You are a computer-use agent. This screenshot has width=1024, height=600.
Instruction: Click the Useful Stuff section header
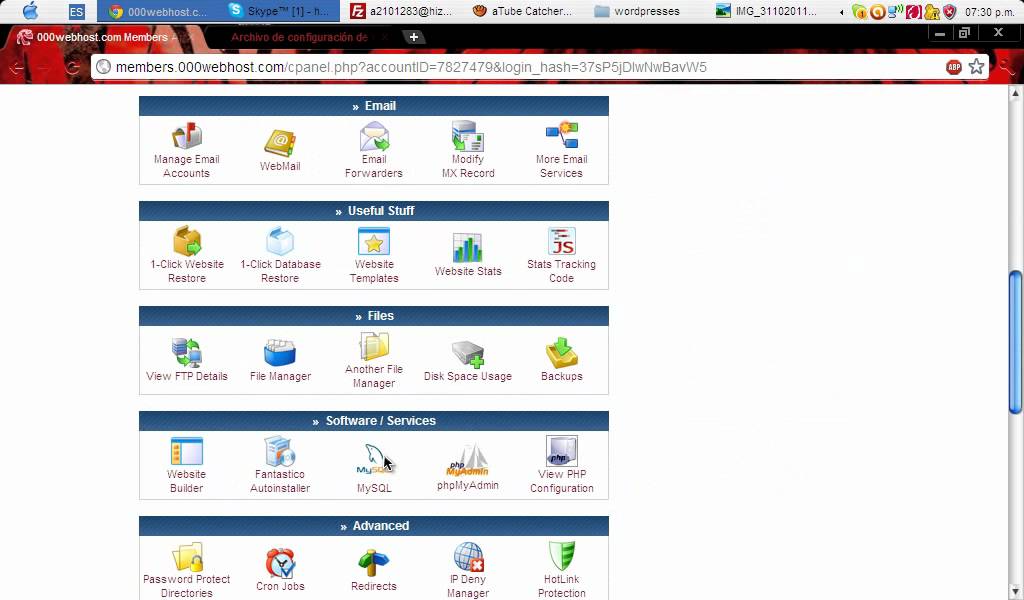coord(374,211)
